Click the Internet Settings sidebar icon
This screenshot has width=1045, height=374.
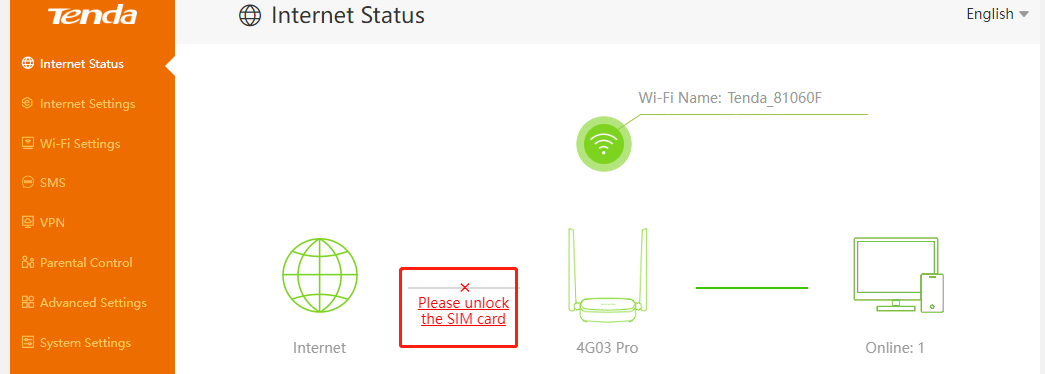point(27,103)
